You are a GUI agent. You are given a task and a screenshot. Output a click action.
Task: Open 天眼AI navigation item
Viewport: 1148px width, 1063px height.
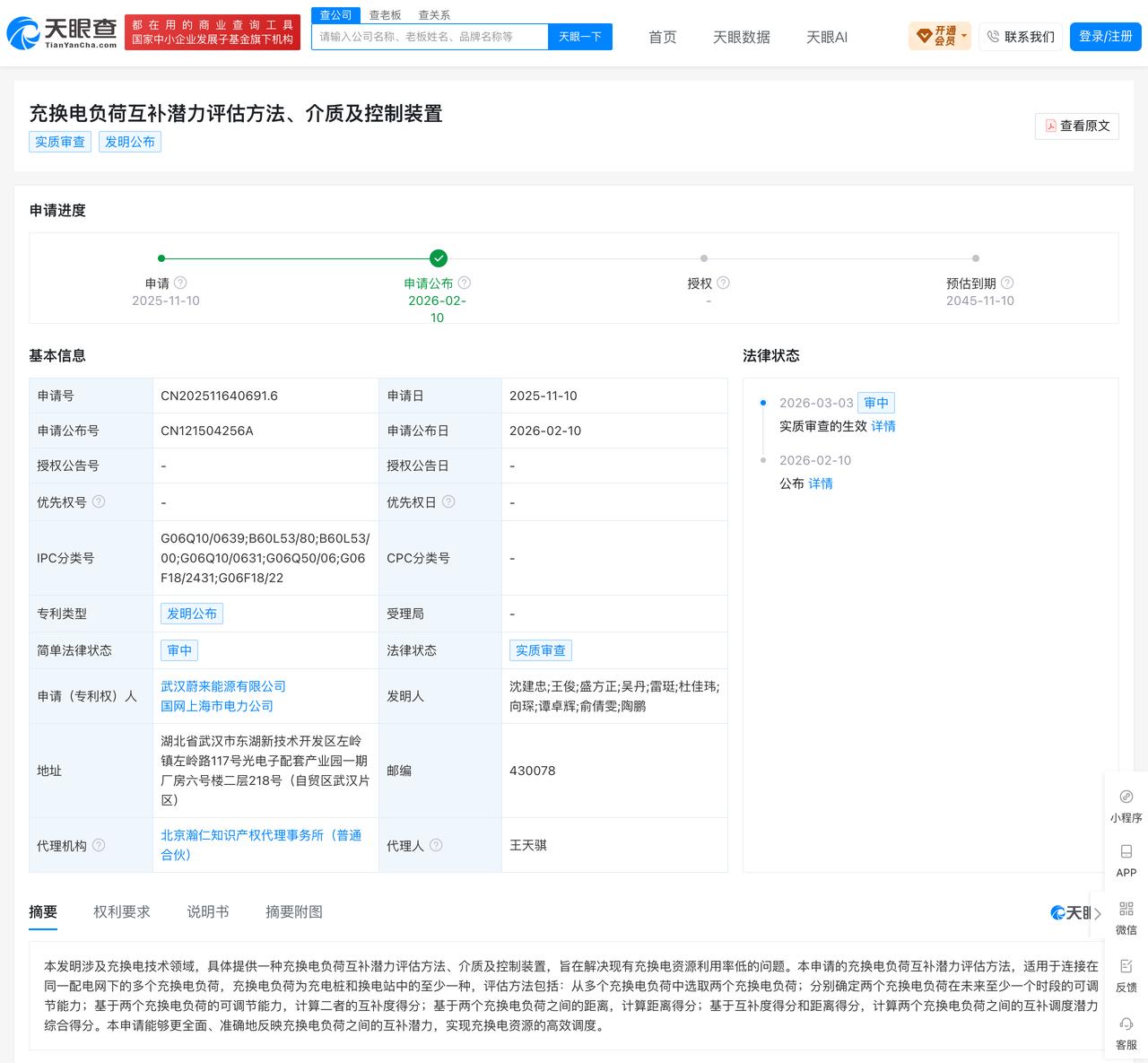pyautogui.click(x=827, y=37)
